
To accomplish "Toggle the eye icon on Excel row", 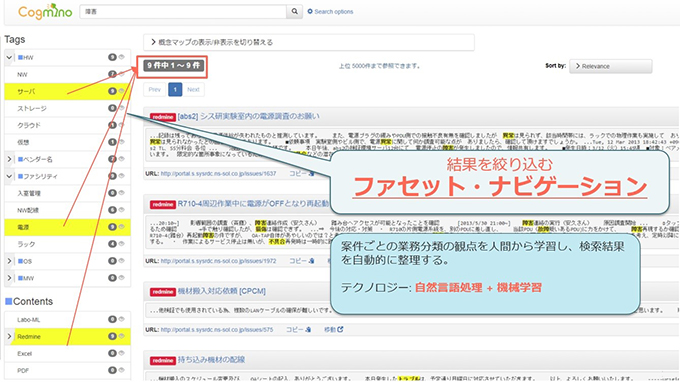I will point(122,353).
